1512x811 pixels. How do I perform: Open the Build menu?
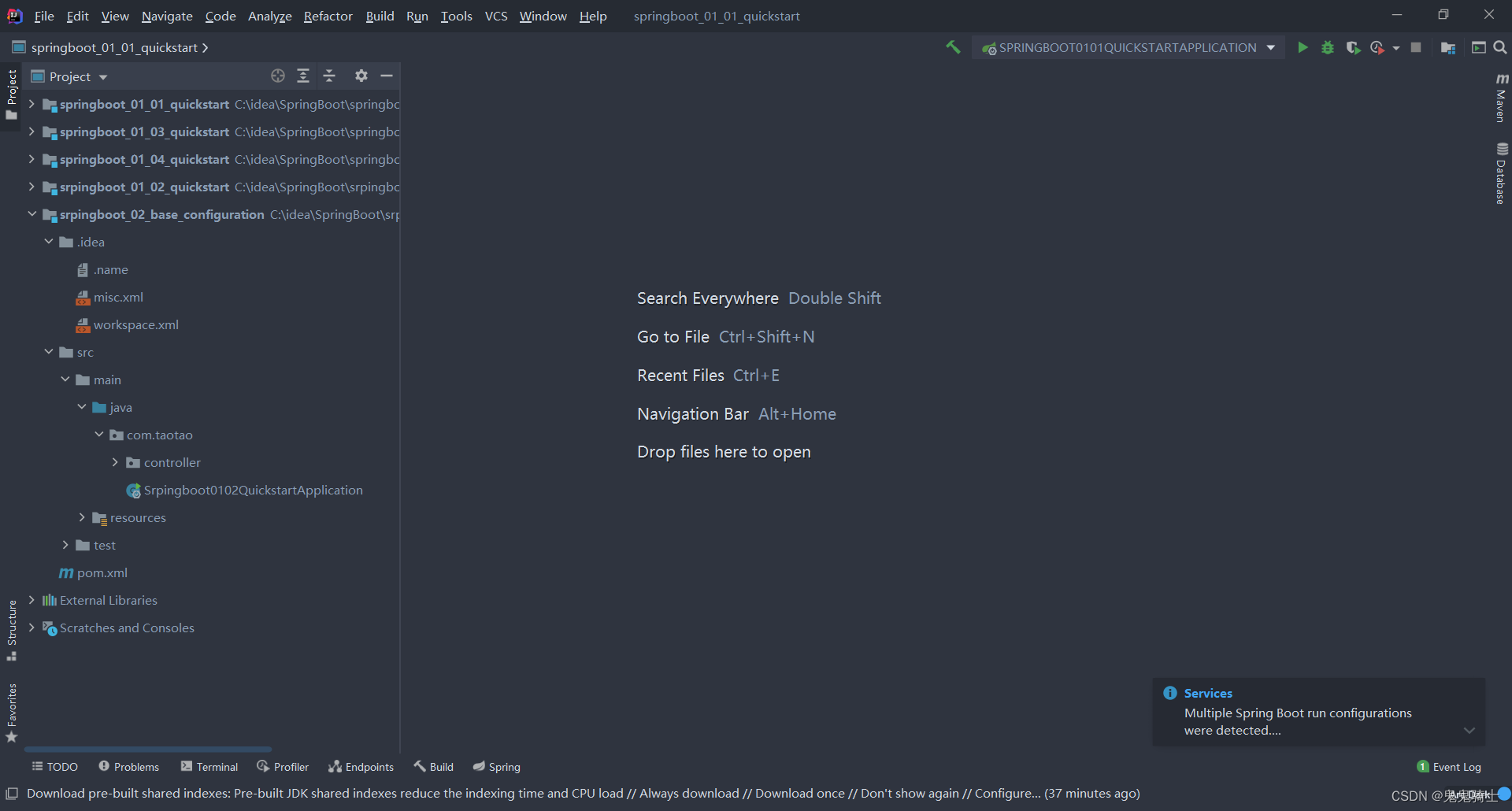click(x=380, y=16)
